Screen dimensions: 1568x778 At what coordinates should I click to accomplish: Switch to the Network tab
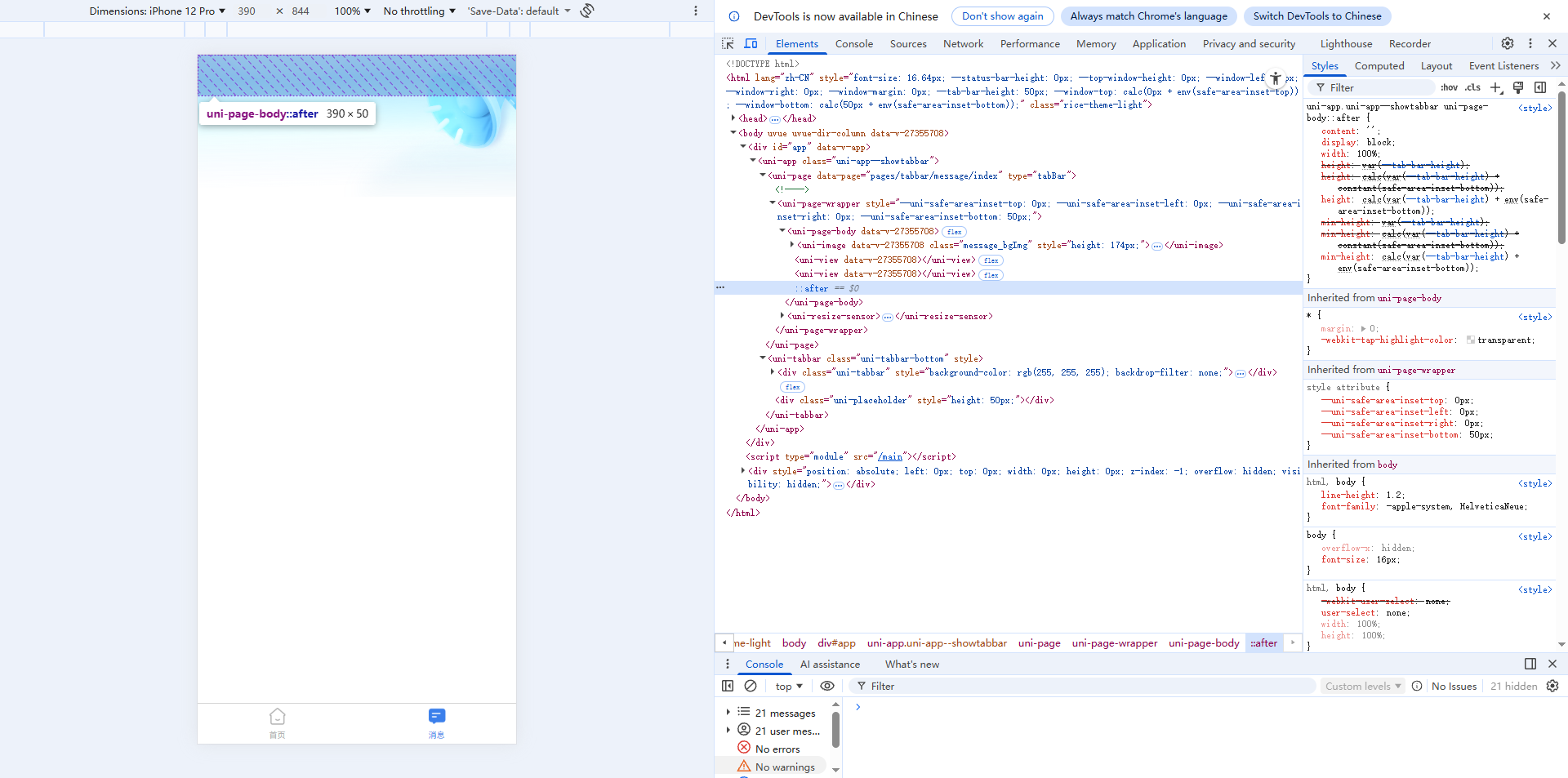963,44
